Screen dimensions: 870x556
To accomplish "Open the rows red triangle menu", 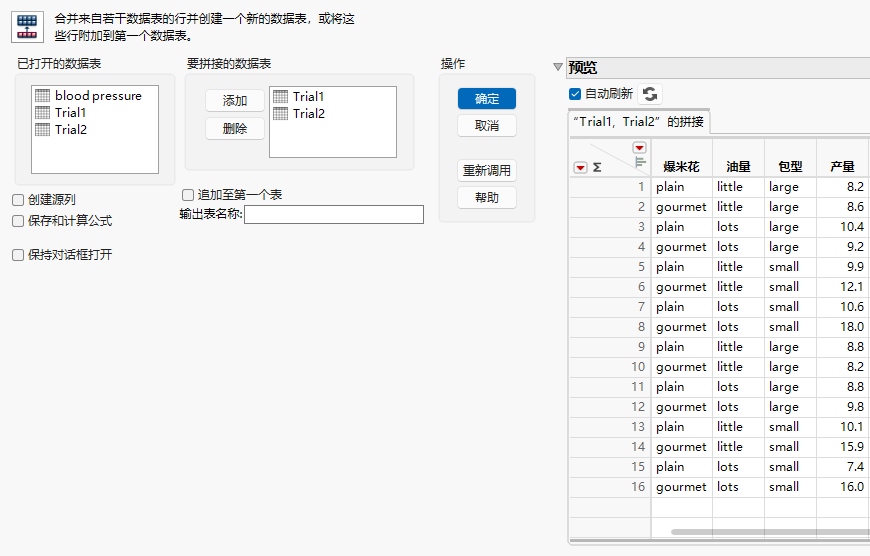I will click(x=580, y=168).
